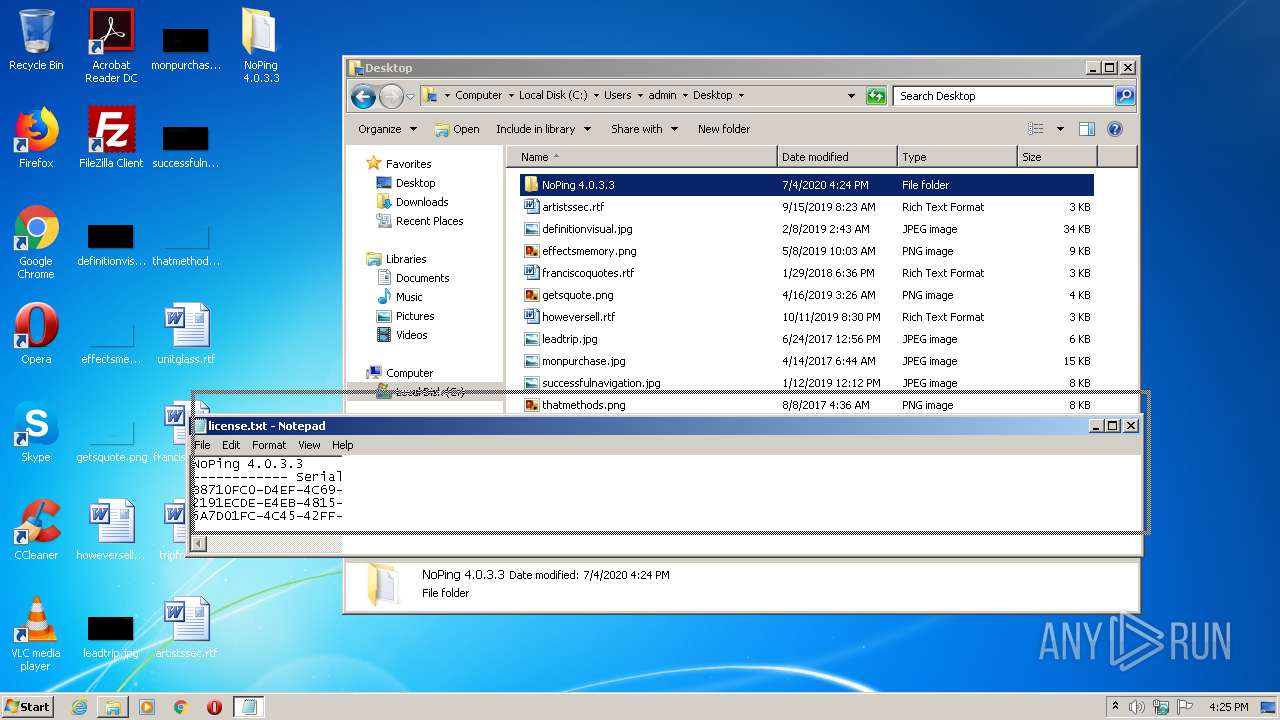Open FileZilla Client shortcut
The image size is (1280, 720).
(x=111, y=138)
